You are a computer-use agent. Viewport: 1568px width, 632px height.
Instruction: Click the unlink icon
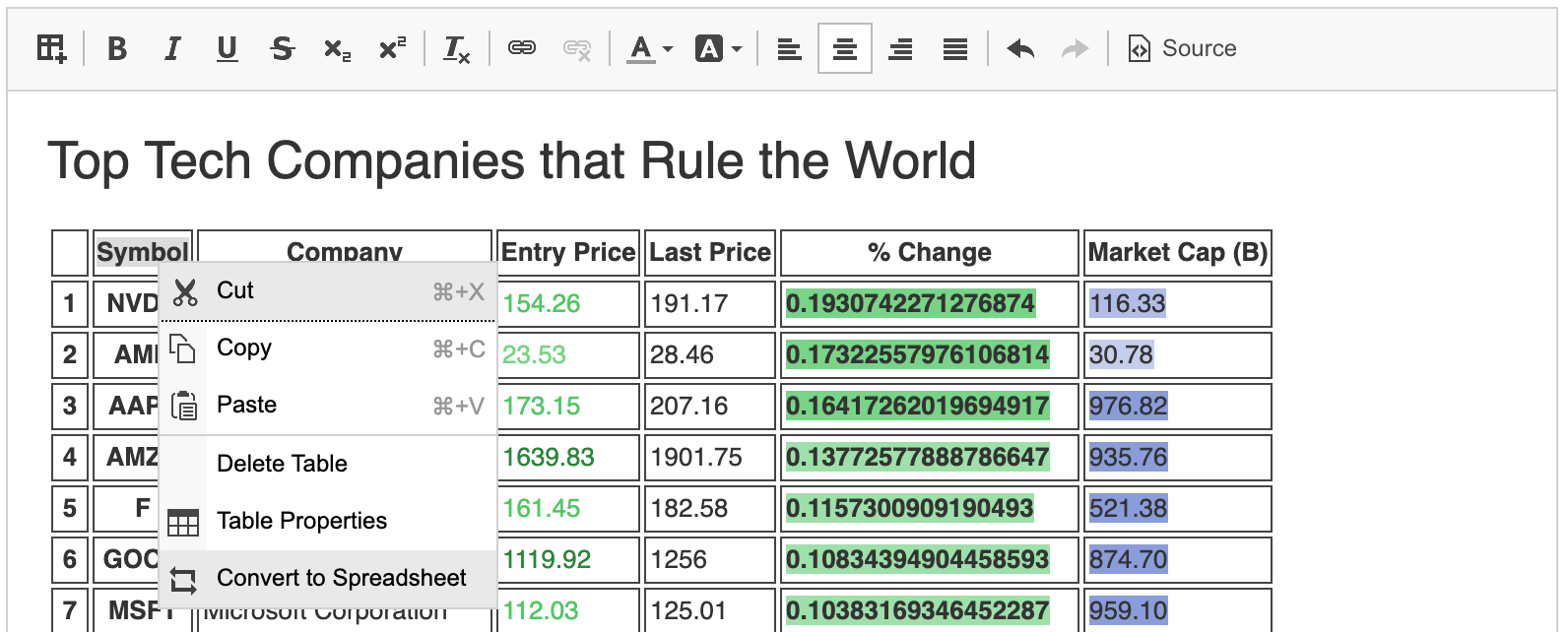[x=577, y=48]
